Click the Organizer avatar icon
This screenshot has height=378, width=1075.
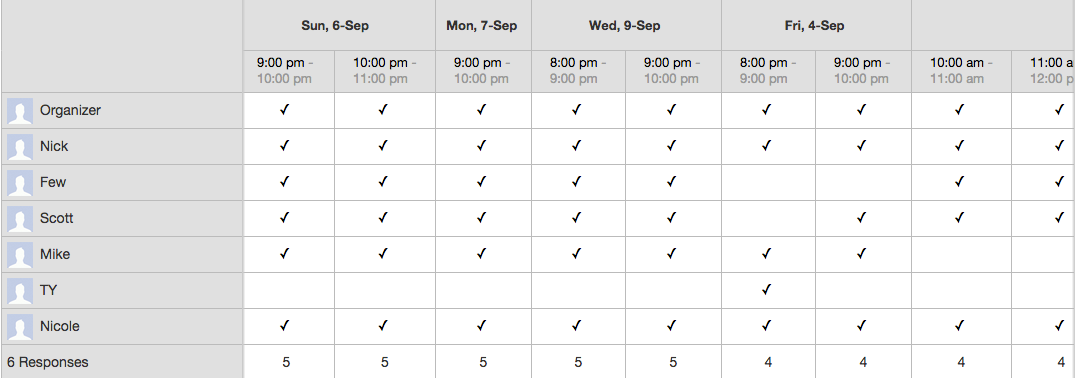click(x=20, y=110)
